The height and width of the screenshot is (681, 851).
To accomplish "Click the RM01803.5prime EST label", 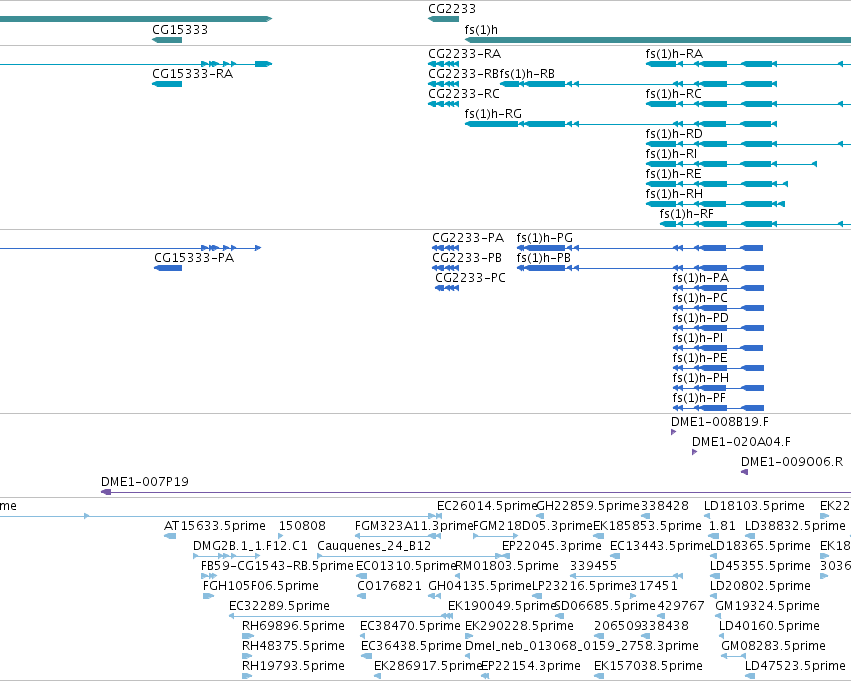I will click(506, 566).
